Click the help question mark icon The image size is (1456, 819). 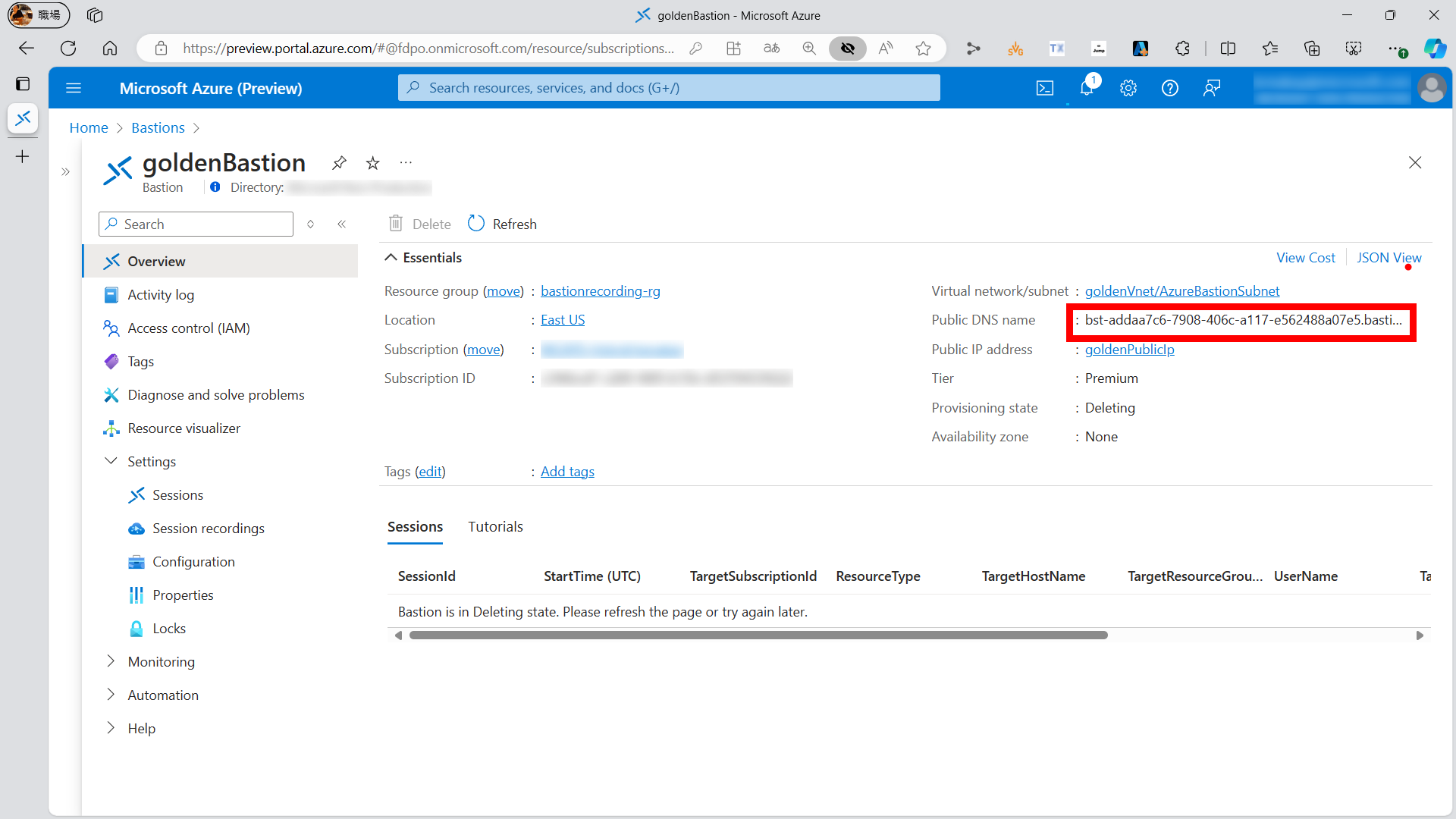click(1170, 88)
